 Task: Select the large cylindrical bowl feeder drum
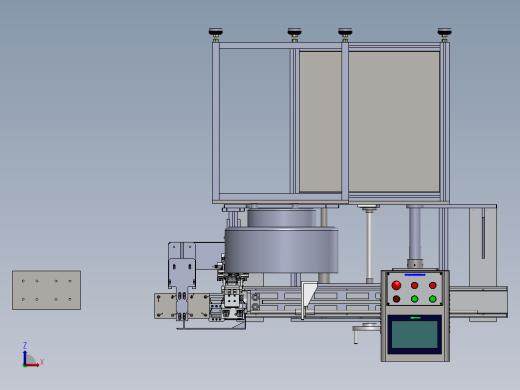coord(281,250)
